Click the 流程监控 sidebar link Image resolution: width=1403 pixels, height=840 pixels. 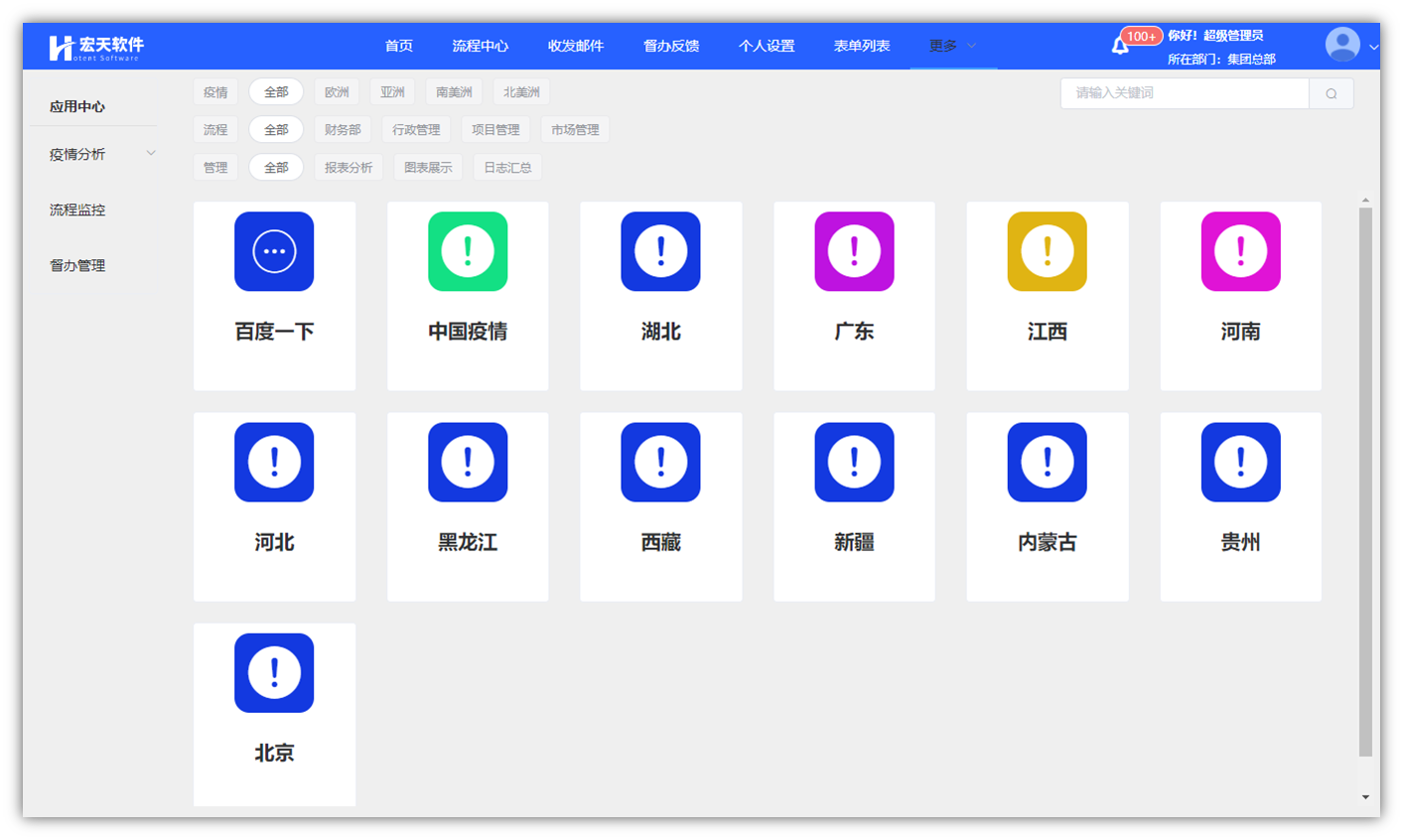[x=77, y=210]
